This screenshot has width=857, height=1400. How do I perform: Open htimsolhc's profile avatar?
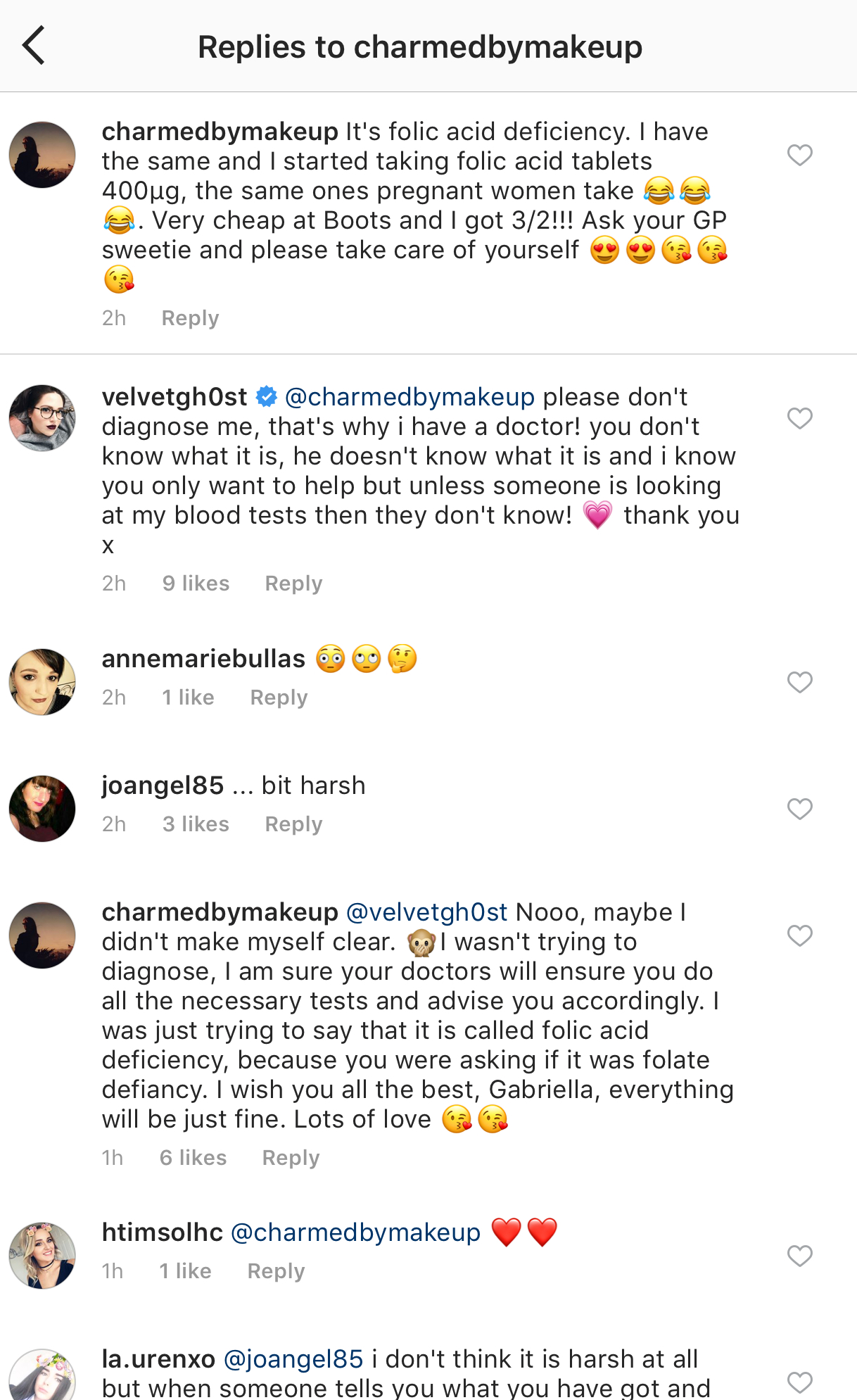coord(42,1256)
